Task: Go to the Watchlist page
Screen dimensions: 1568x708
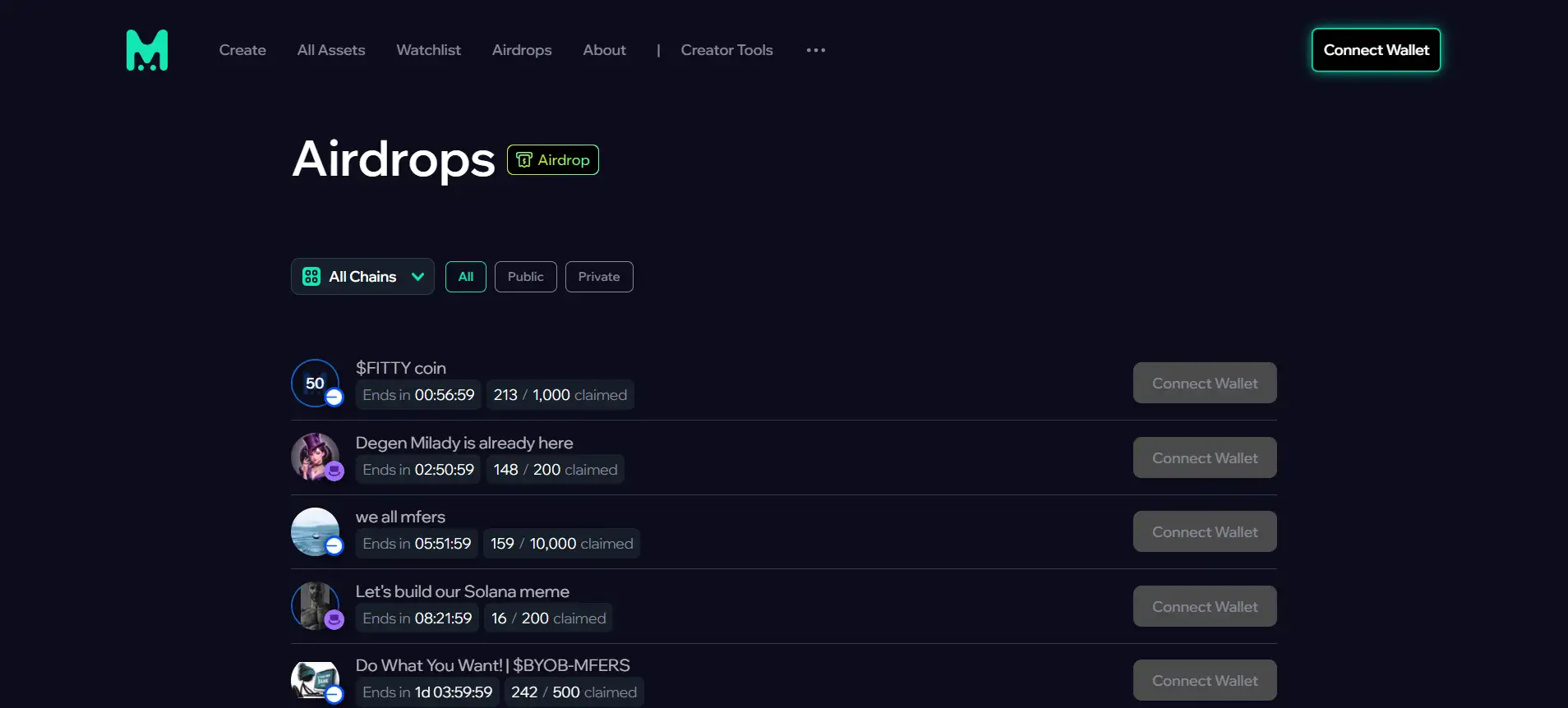Action: 428,50
